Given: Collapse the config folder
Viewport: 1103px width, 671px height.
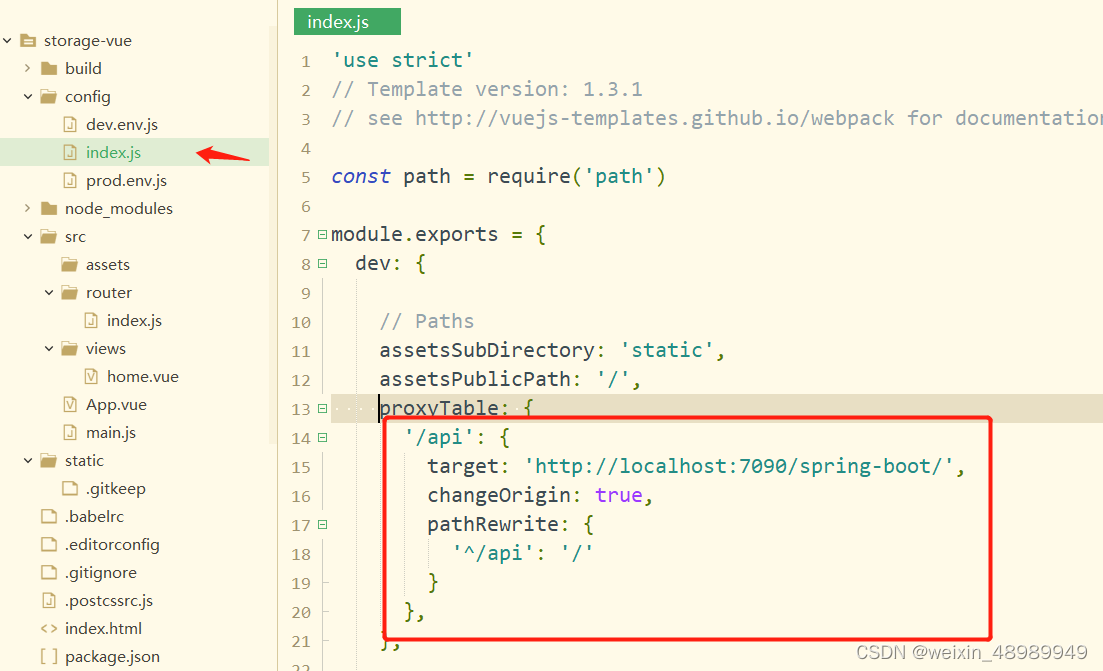Looking at the screenshot, I should pyautogui.click(x=28, y=96).
